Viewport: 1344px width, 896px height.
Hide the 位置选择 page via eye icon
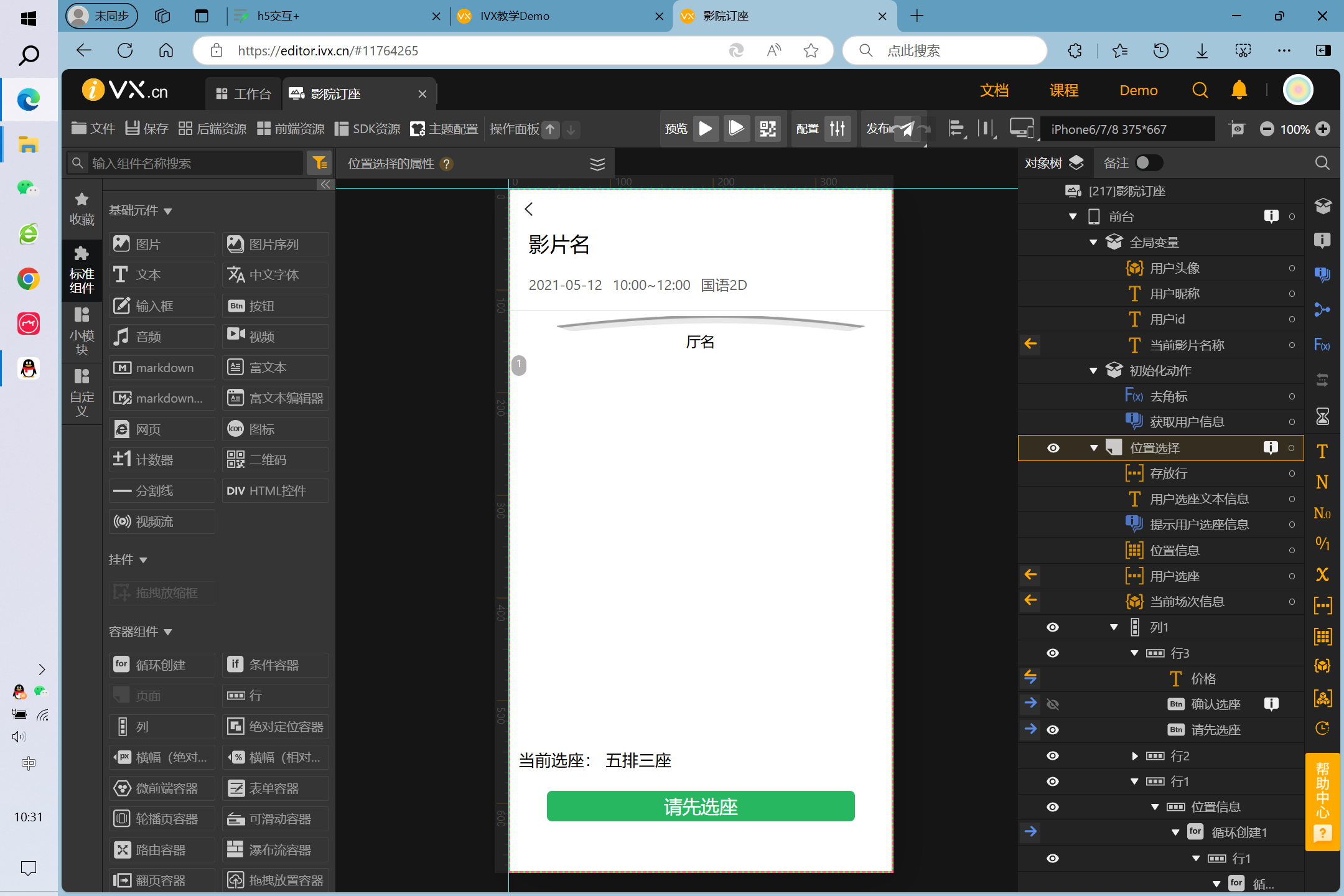[1053, 448]
